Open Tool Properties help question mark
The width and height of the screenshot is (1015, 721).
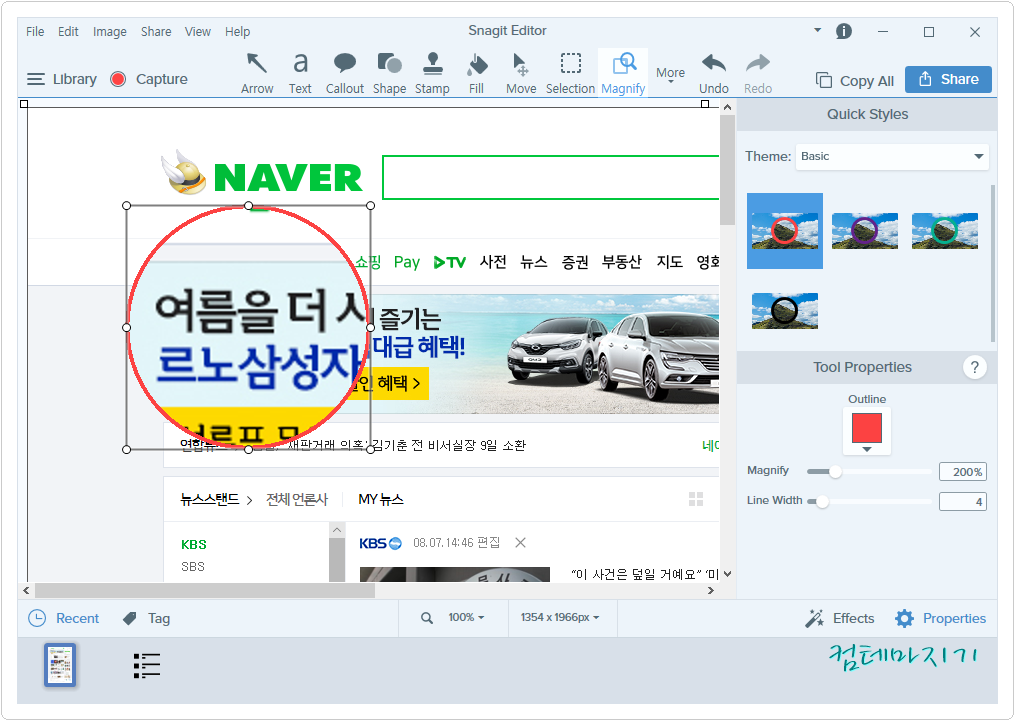(x=974, y=367)
